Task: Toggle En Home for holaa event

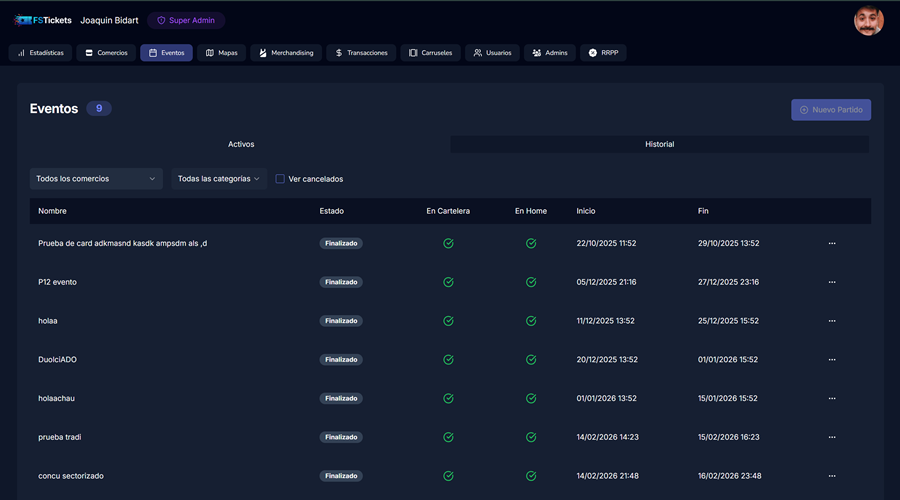Action: [x=531, y=321]
